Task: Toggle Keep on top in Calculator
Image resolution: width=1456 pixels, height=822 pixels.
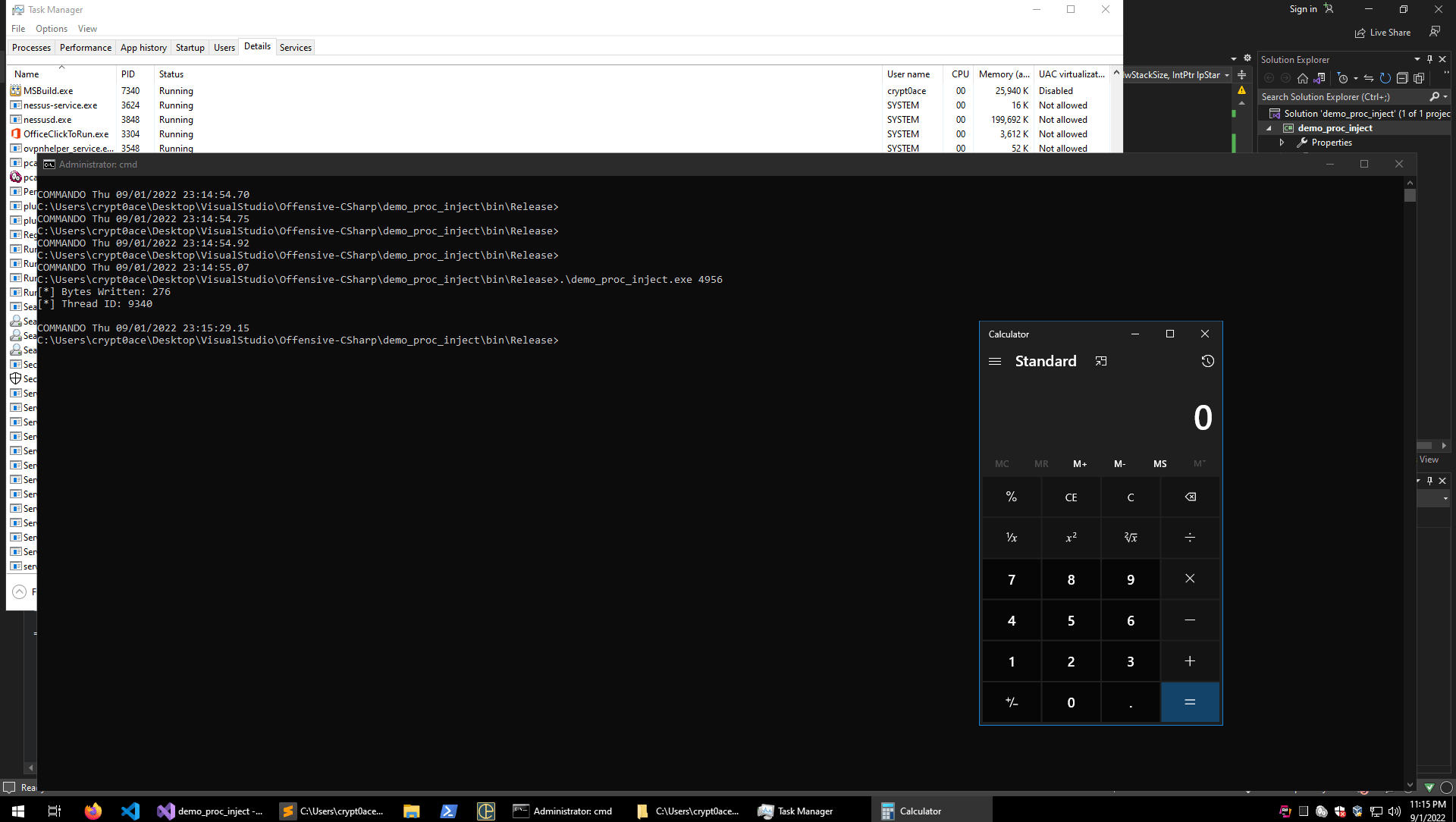Action: tap(1101, 361)
